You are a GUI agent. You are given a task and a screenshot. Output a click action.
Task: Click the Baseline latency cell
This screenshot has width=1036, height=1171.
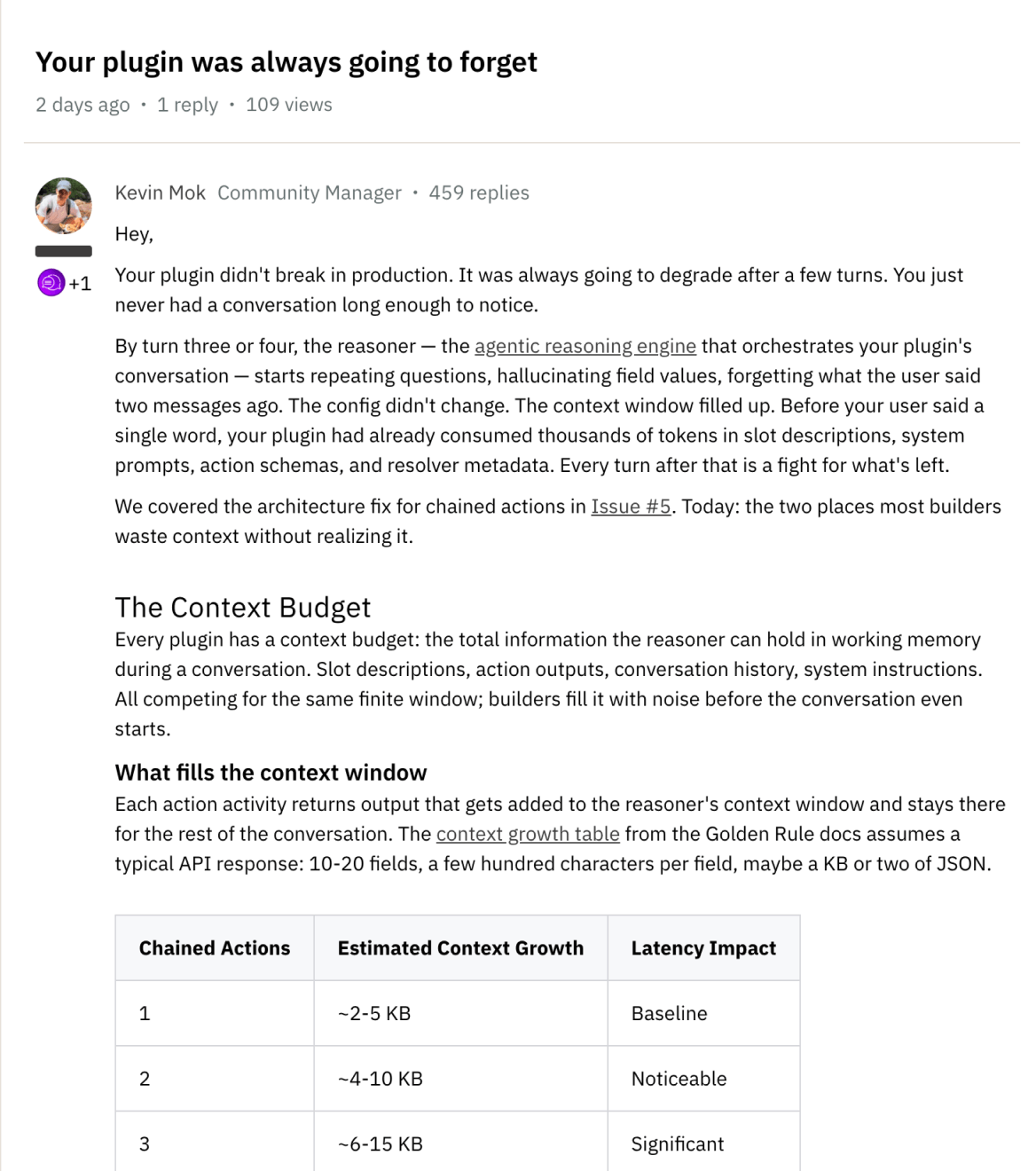669,1013
